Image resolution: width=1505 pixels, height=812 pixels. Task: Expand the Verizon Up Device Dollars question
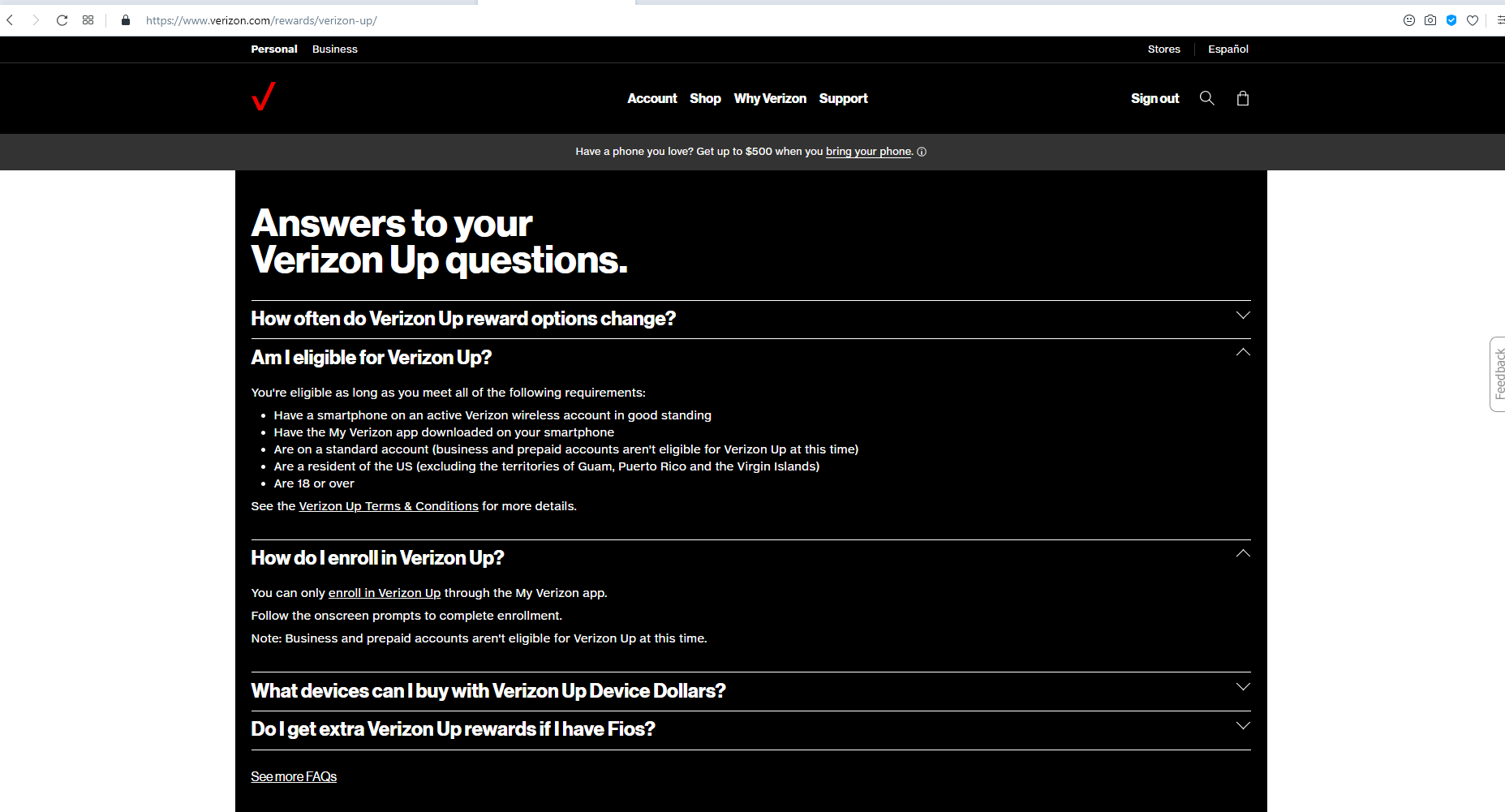point(1242,687)
